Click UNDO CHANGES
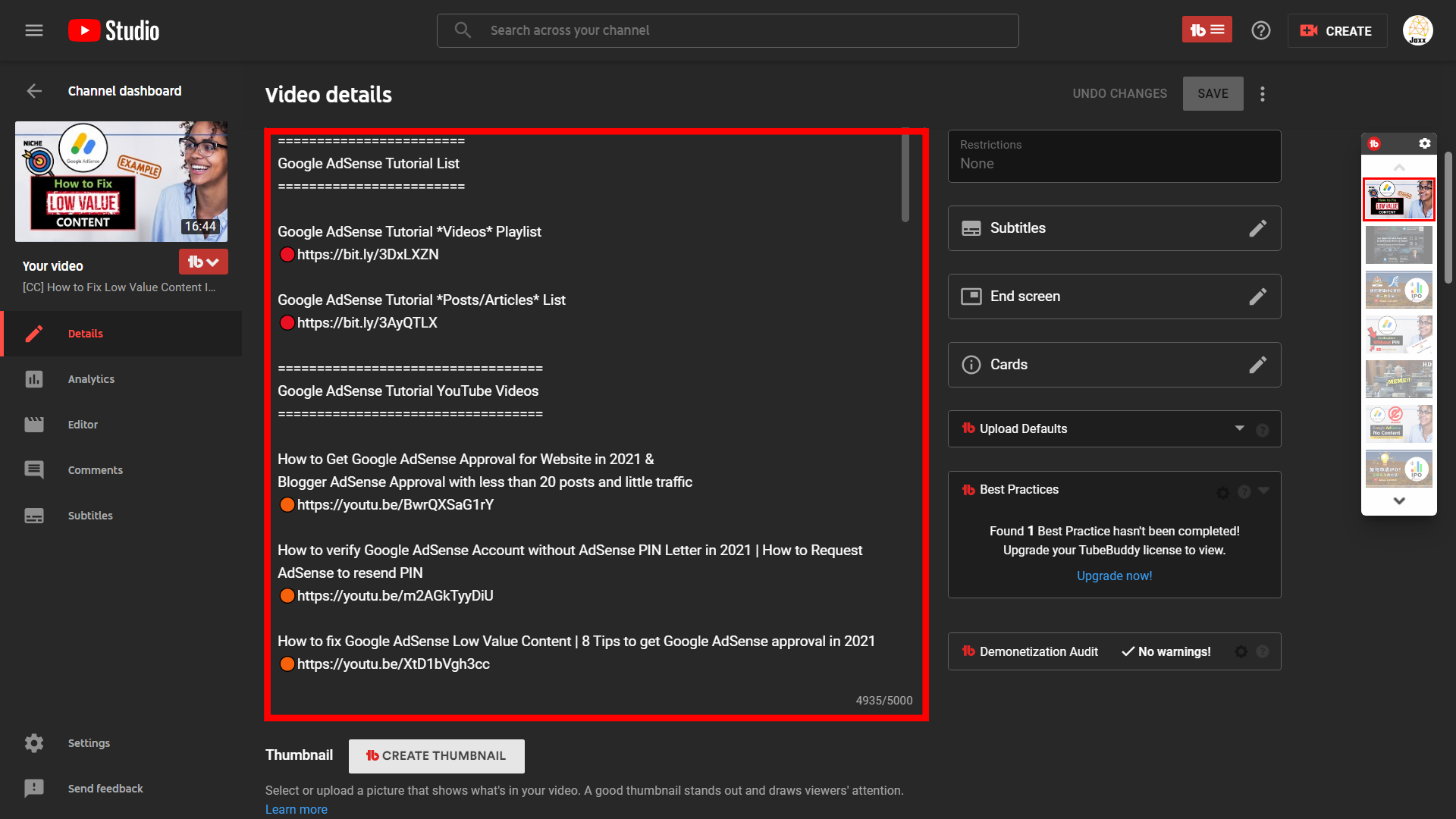Image resolution: width=1456 pixels, height=819 pixels. pos(1119,94)
